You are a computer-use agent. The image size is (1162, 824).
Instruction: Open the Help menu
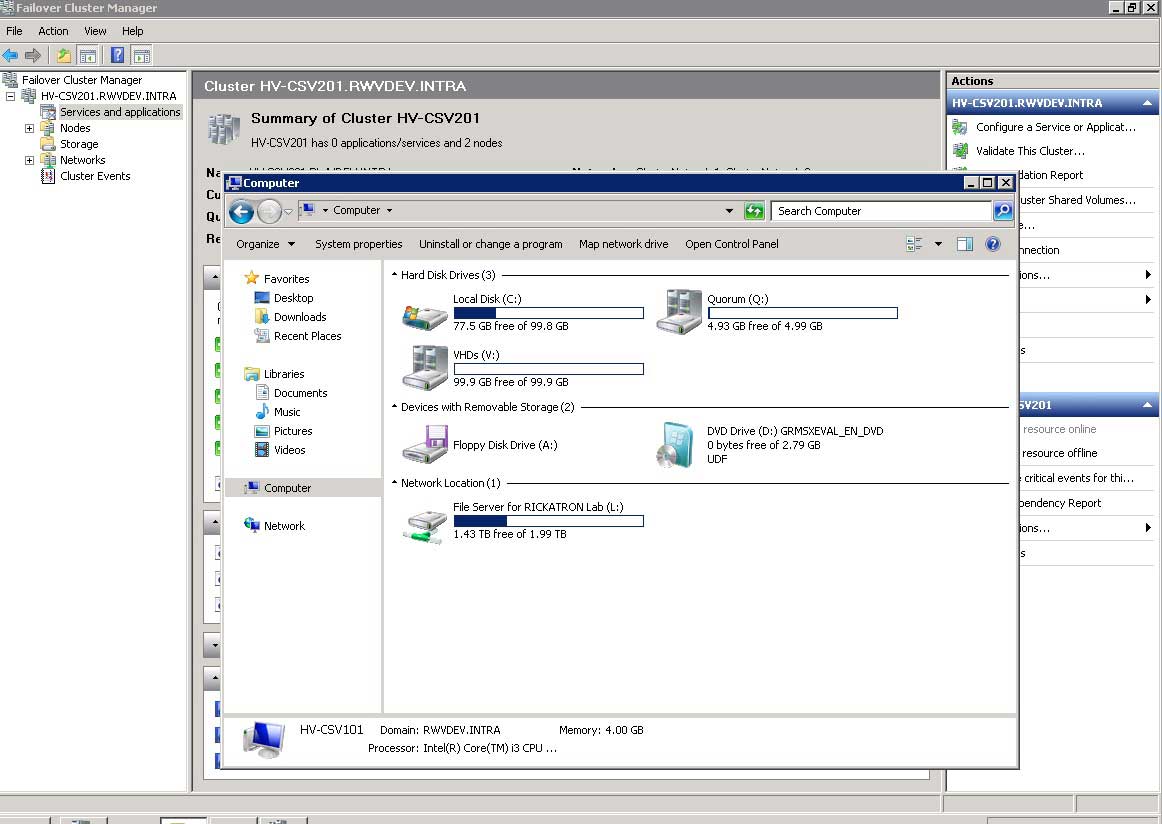(x=133, y=31)
